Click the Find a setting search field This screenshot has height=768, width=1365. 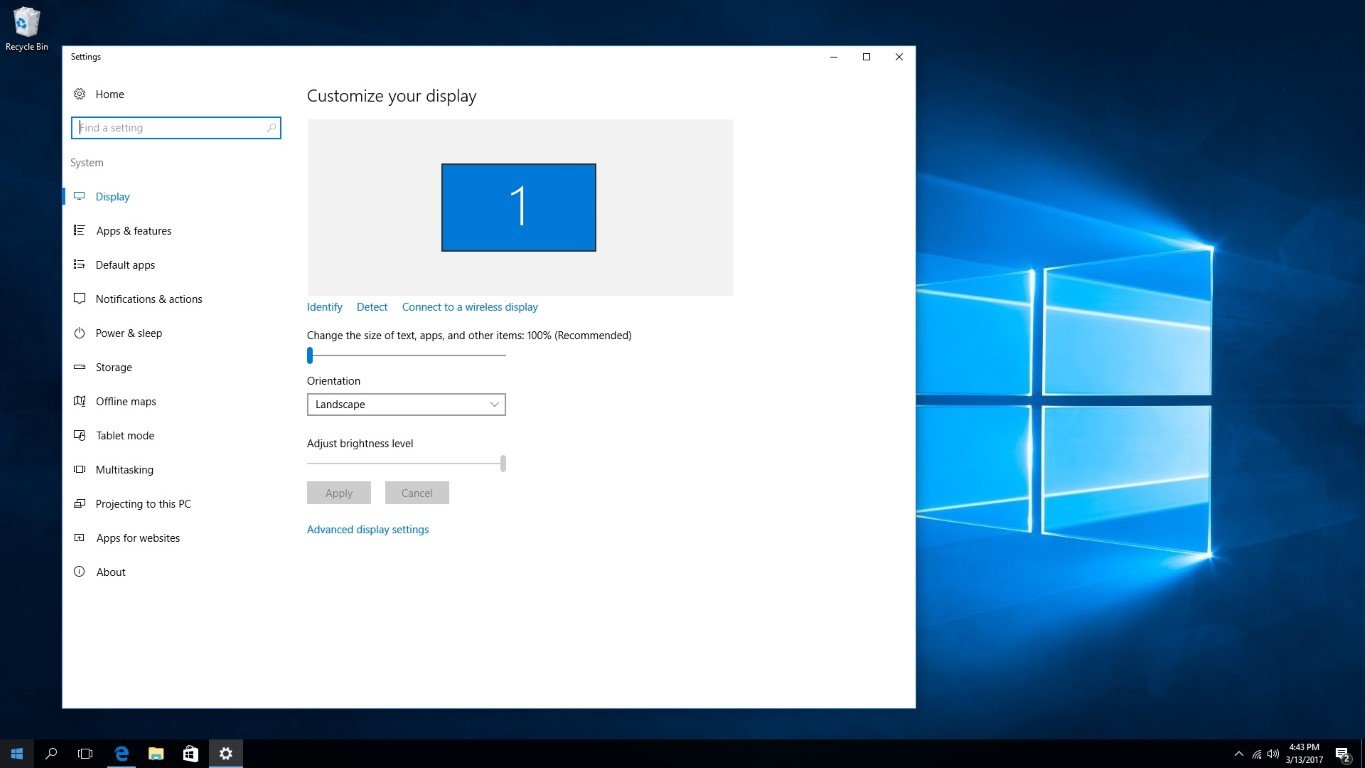click(176, 128)
